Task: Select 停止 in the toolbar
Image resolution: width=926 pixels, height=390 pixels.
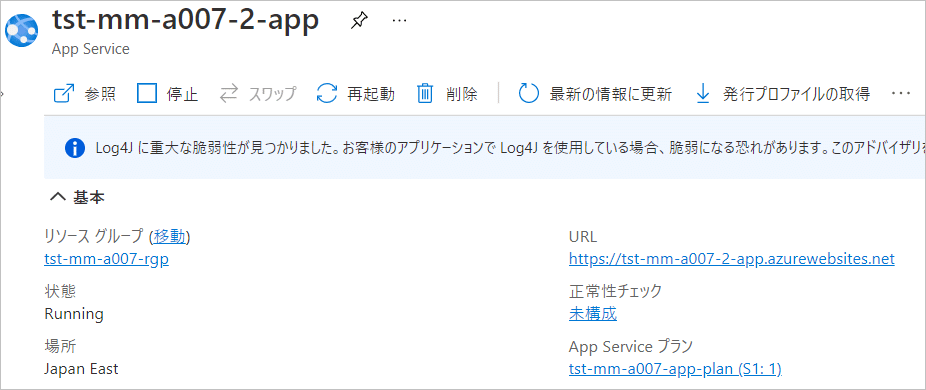Action: (x=182, y=94)
